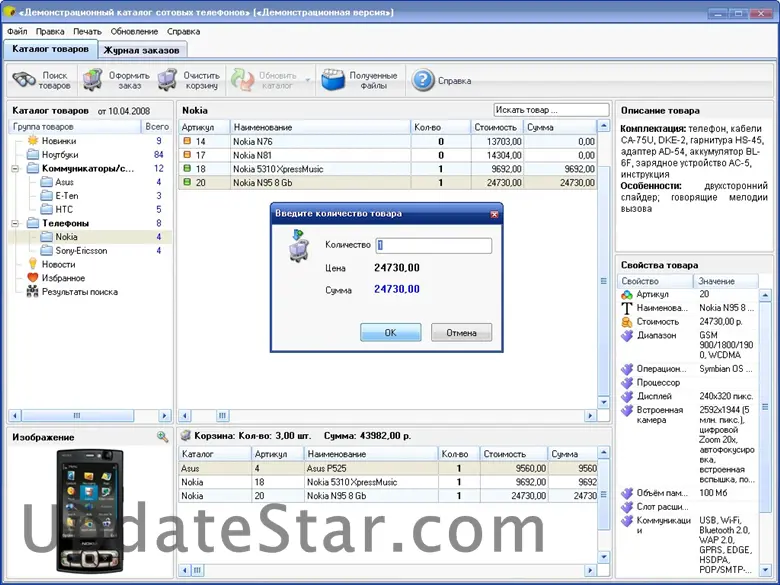Open the Обновление menu
This screenshot has height=585, width=780.
(134, 31)
